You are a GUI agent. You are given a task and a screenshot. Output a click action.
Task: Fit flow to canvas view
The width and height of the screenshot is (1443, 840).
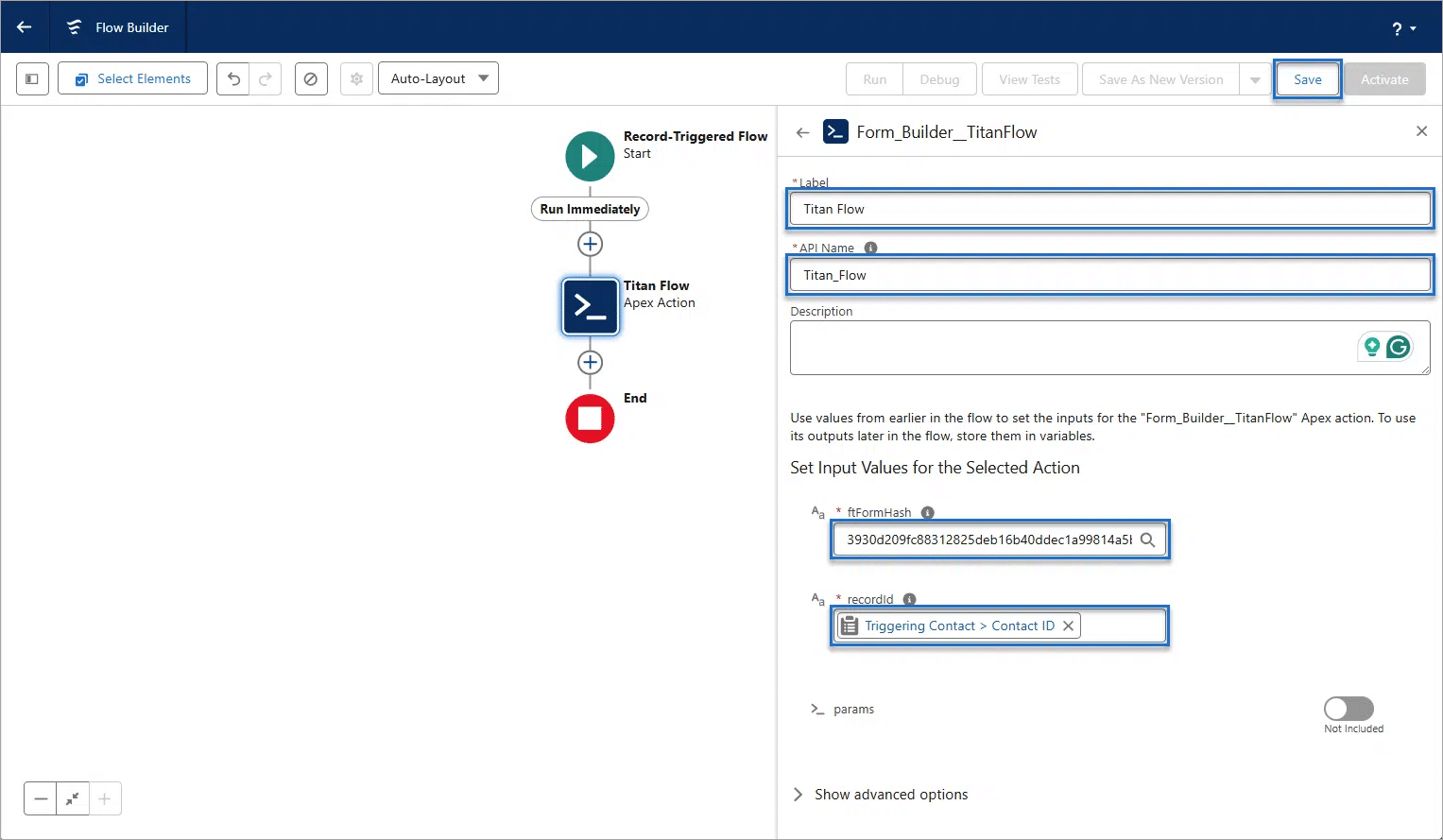click(73, 798)
